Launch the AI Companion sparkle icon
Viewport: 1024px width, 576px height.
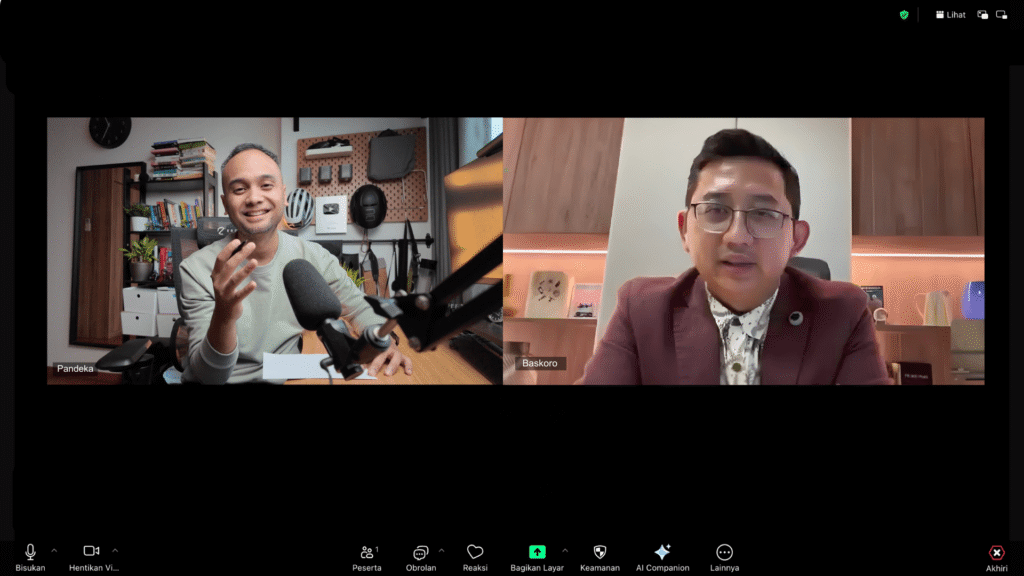click(x=662, y=553)
